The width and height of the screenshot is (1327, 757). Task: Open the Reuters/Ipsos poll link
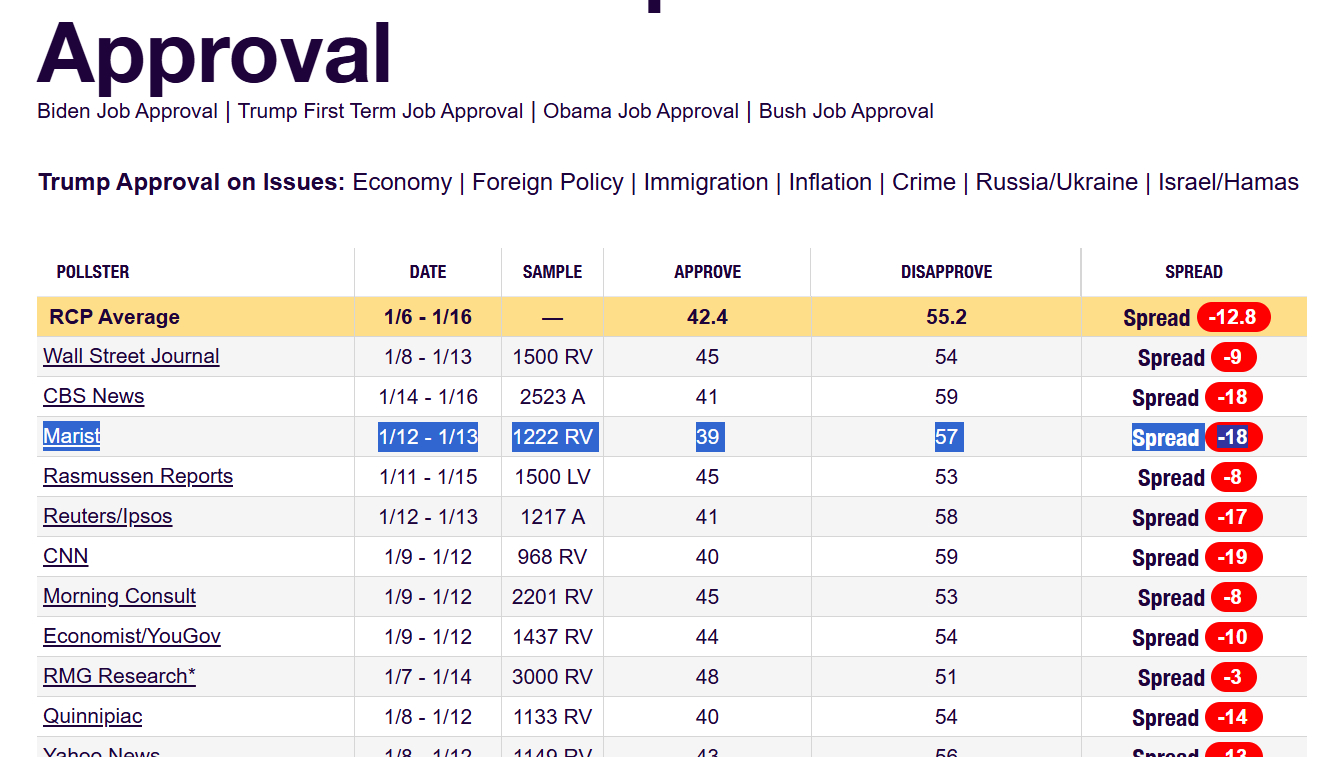(107, 516)
